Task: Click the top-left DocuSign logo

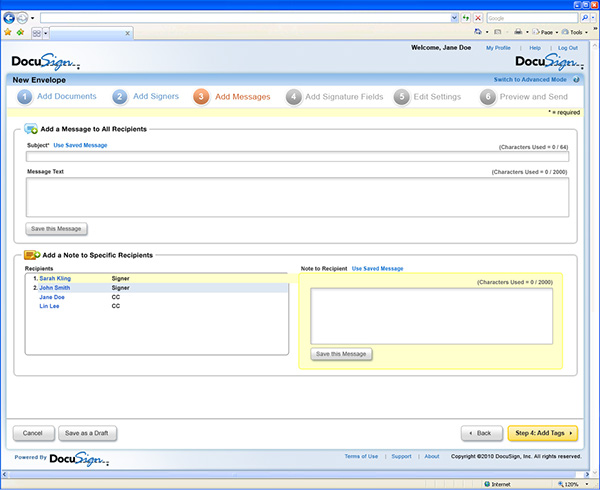Action: click(x=46, y=62)
